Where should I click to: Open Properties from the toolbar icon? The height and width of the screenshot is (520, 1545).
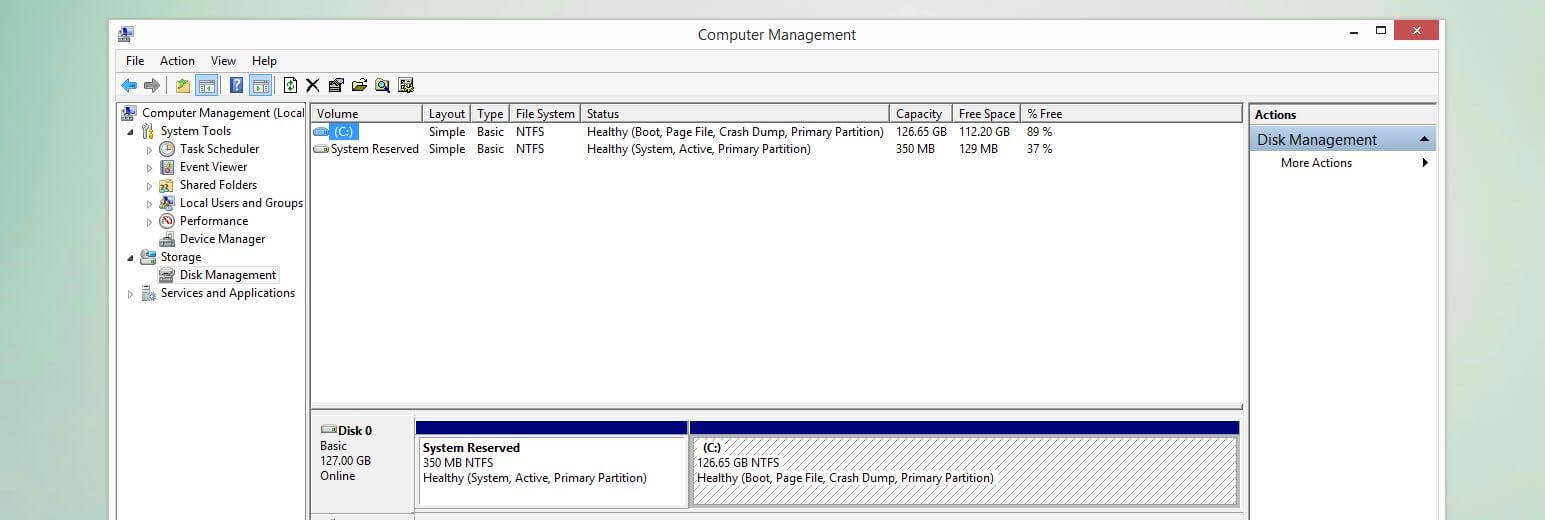point(336,86)
